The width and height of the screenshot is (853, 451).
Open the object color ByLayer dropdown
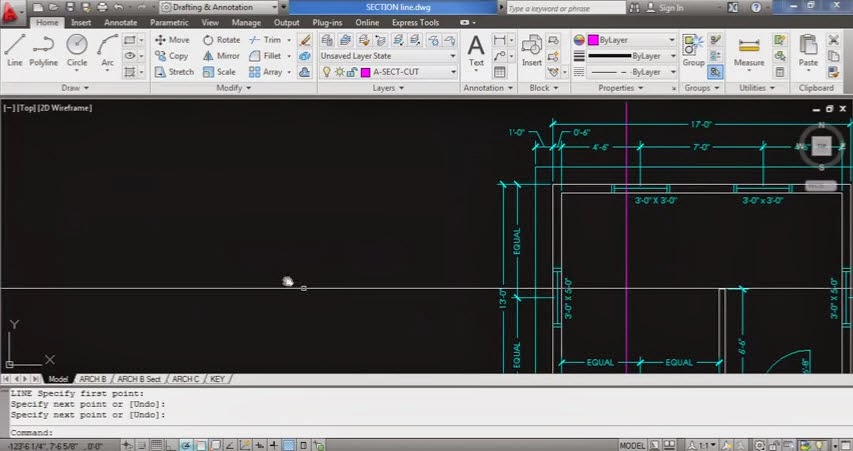coord(632,40)
